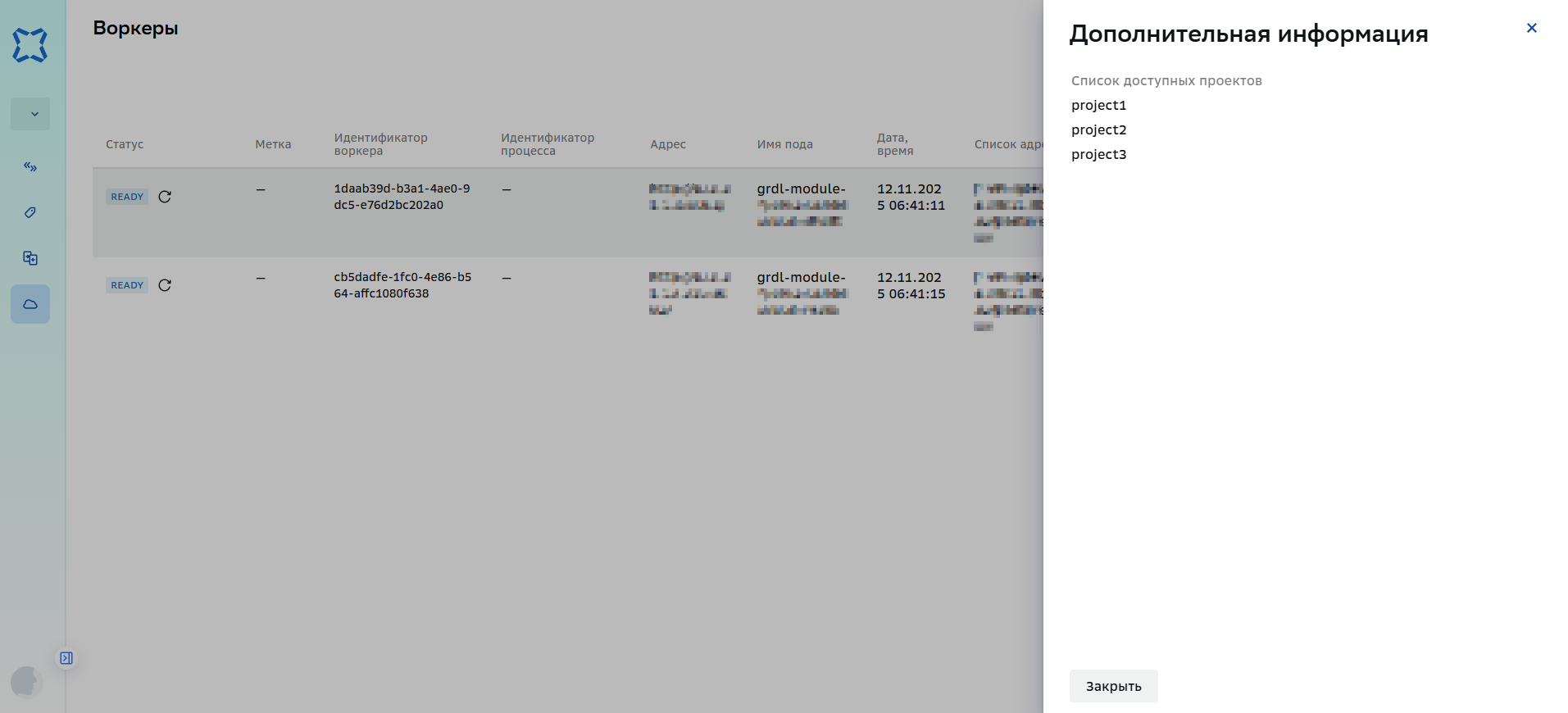Viewport: 1568px width, 713px height.
Task: Open the copy-plus sidebar section
Action: (30, 258)
